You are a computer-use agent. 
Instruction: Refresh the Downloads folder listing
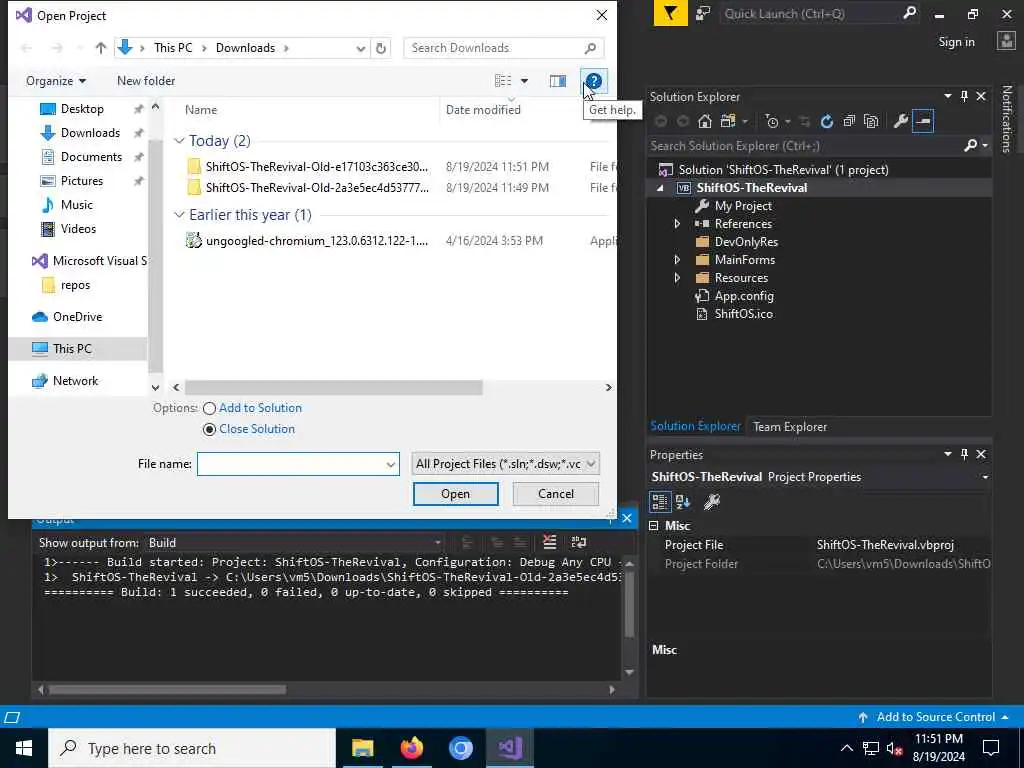381,48
